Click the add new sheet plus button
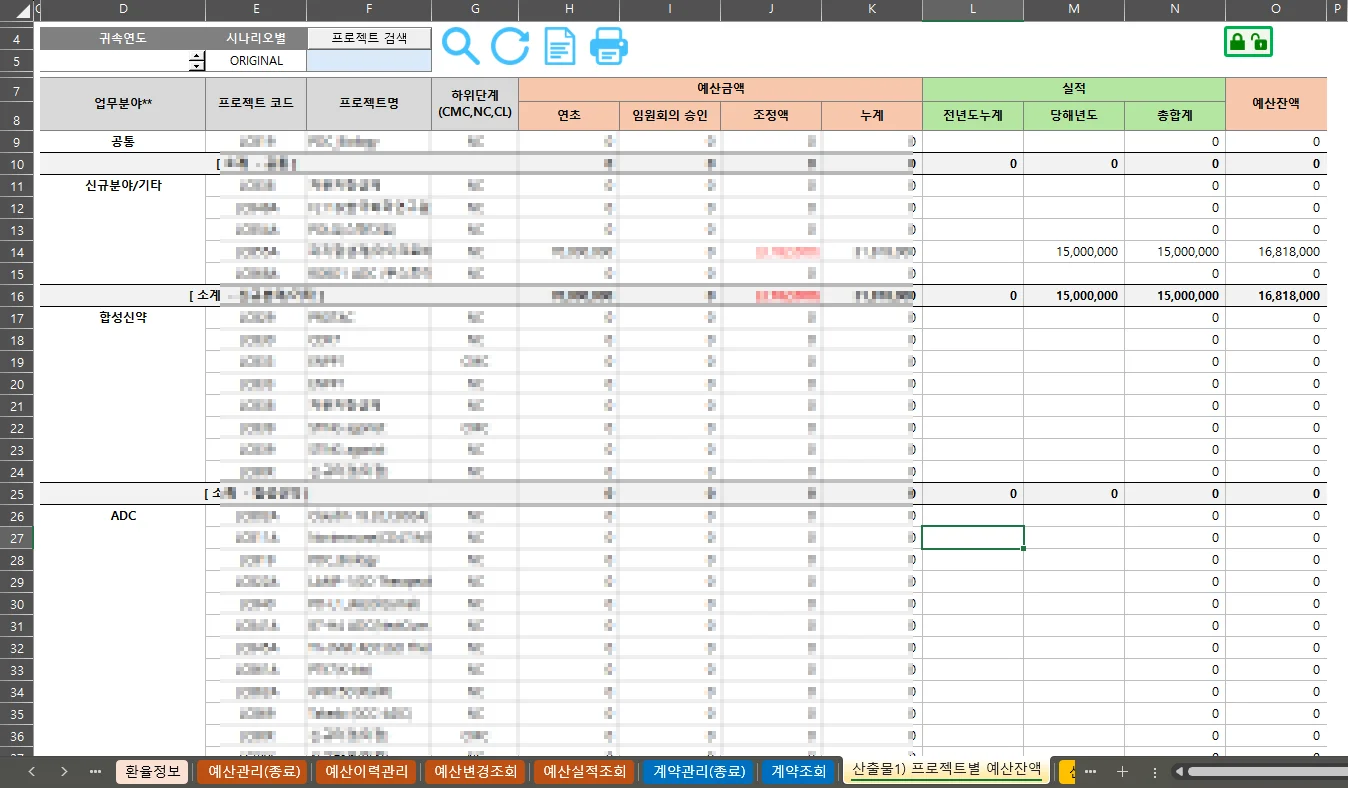The width and height of the screenshot is (1348, 788). point(1122,771)
